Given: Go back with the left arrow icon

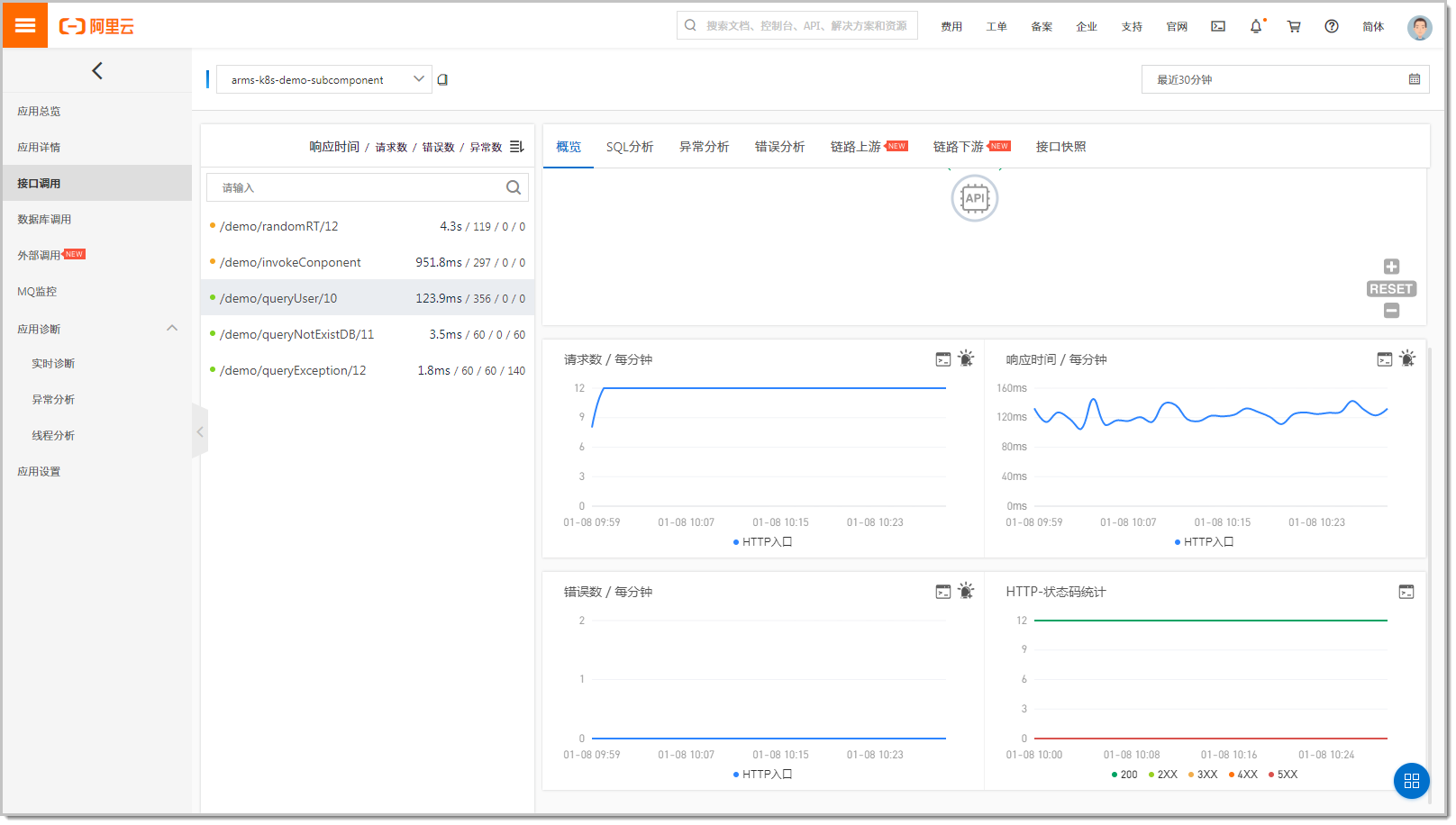Looking at the screenshot, I should click(97, 70).
